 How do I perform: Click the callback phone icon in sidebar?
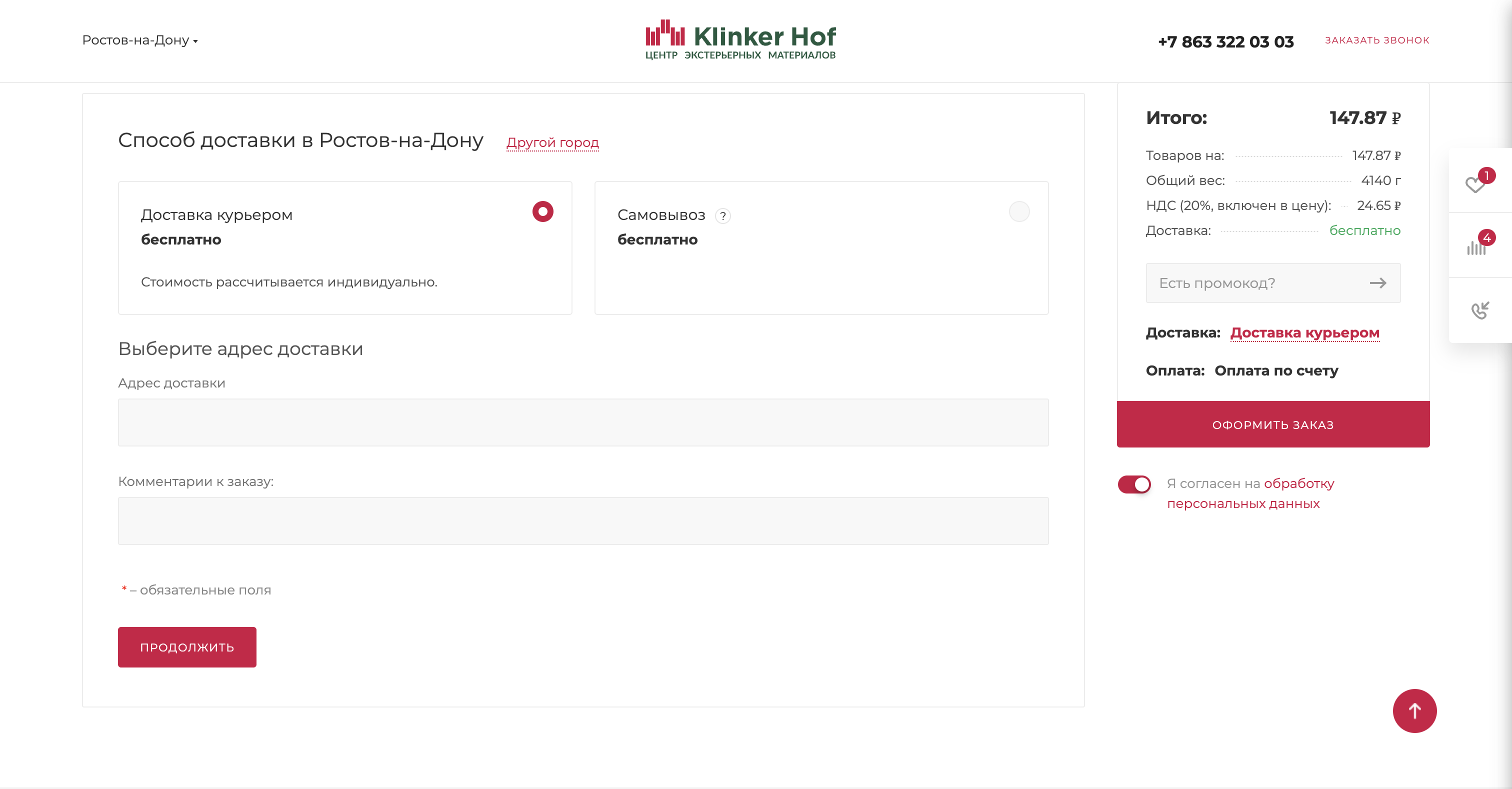[1479, 310]
